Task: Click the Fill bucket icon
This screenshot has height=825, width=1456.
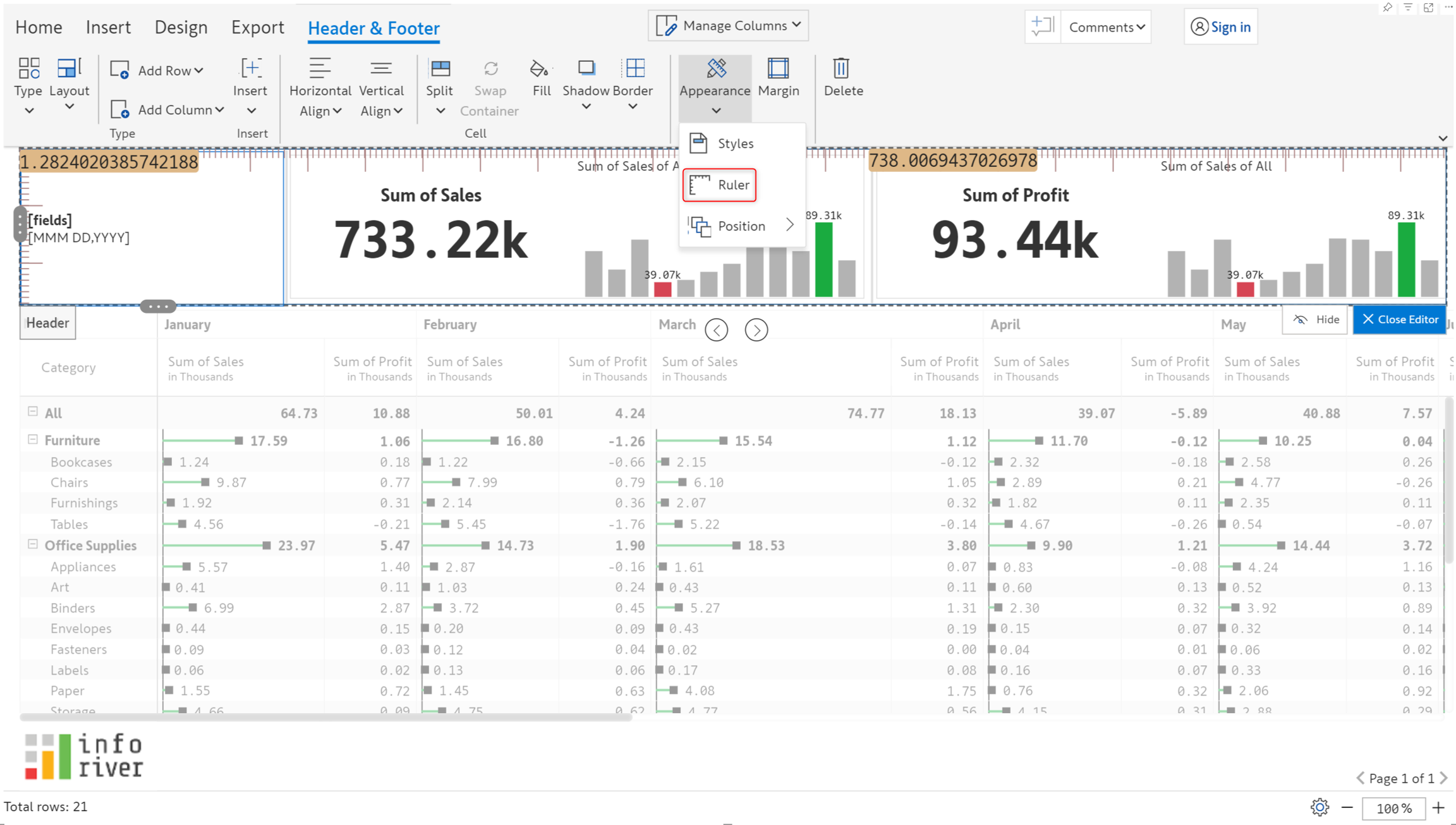Action: pos(540,69)
